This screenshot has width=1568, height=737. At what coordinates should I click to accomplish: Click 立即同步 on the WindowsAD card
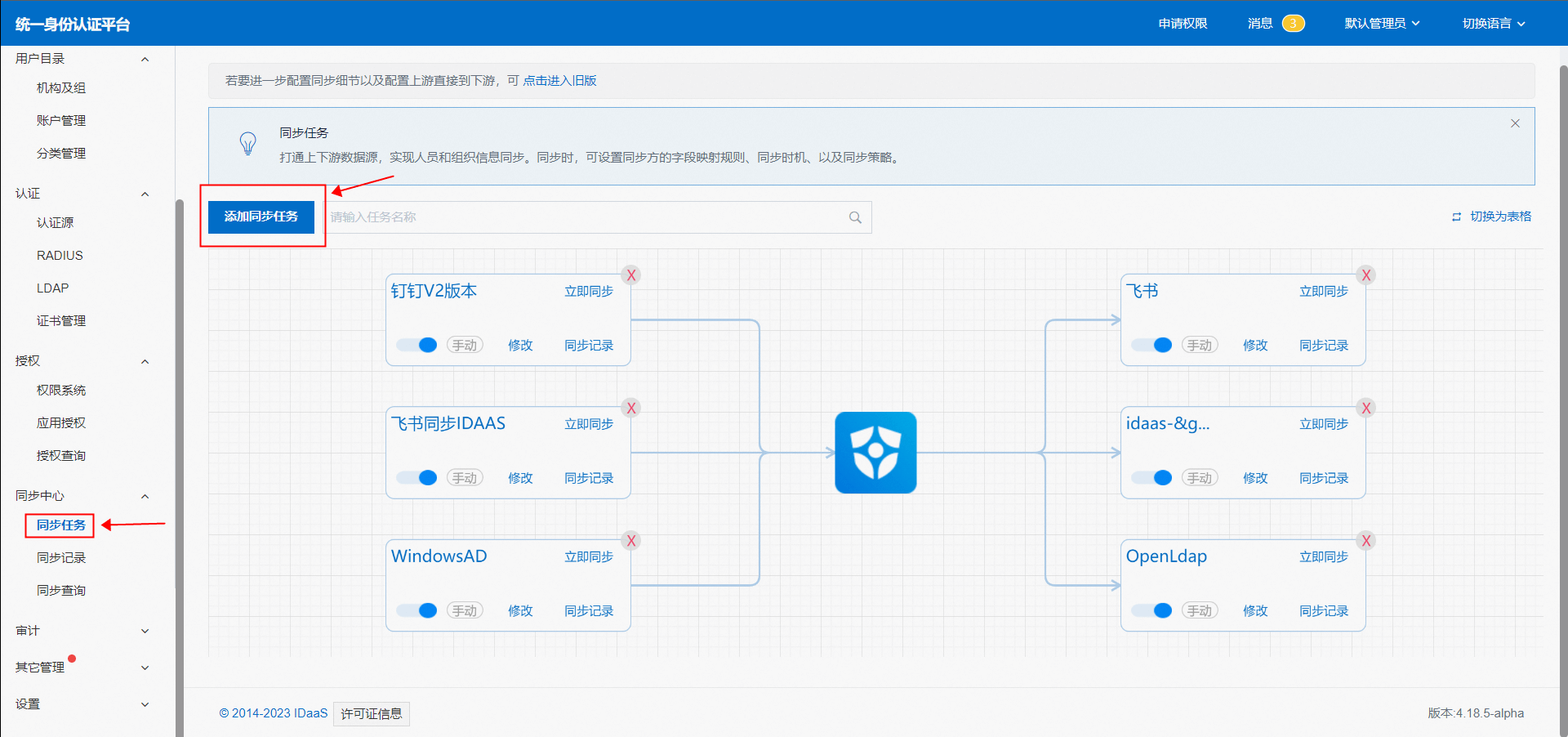pos(589,556)
